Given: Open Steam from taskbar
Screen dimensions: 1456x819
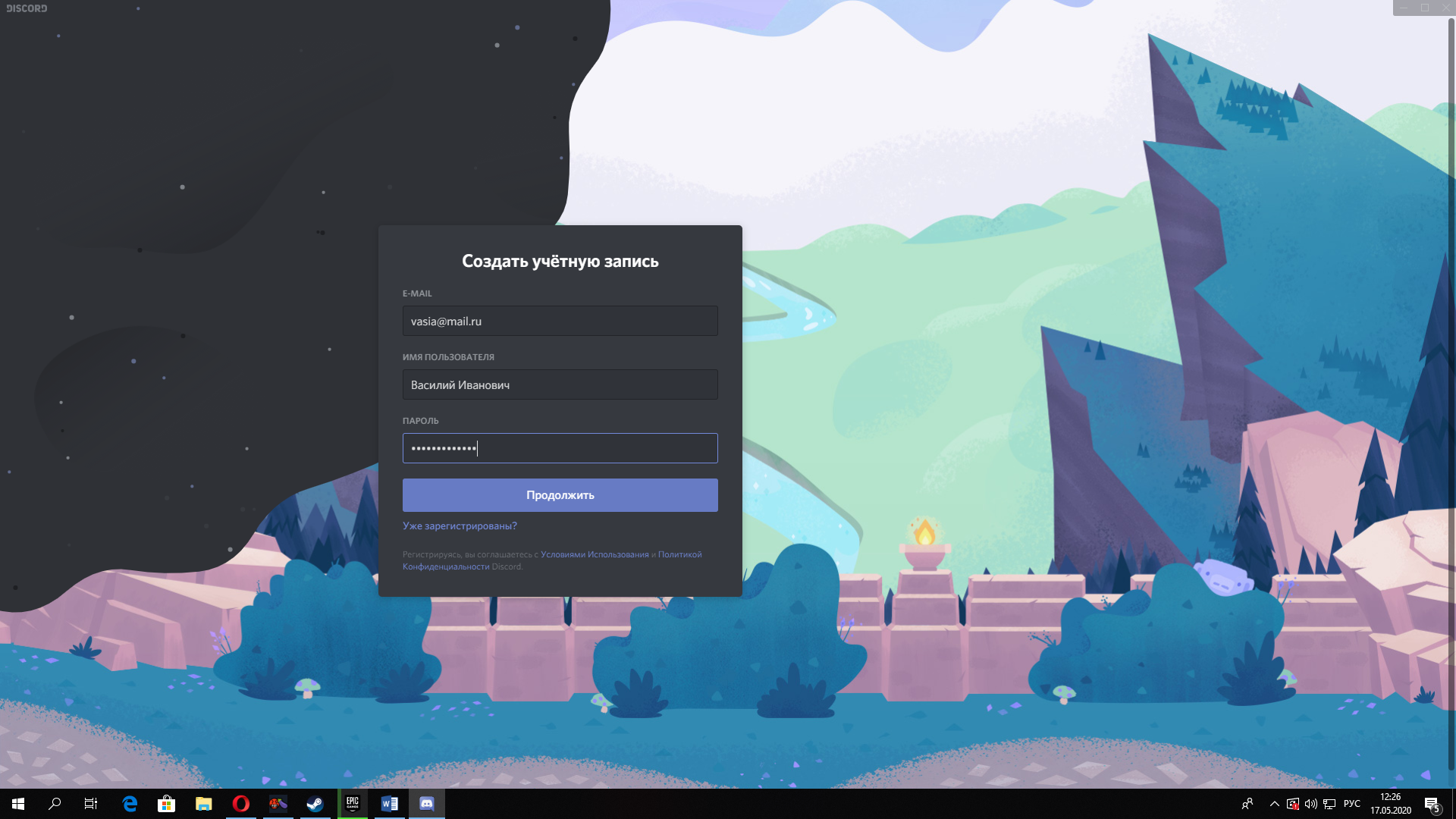Looking at the screenshot, I should (x=315, y=803).
